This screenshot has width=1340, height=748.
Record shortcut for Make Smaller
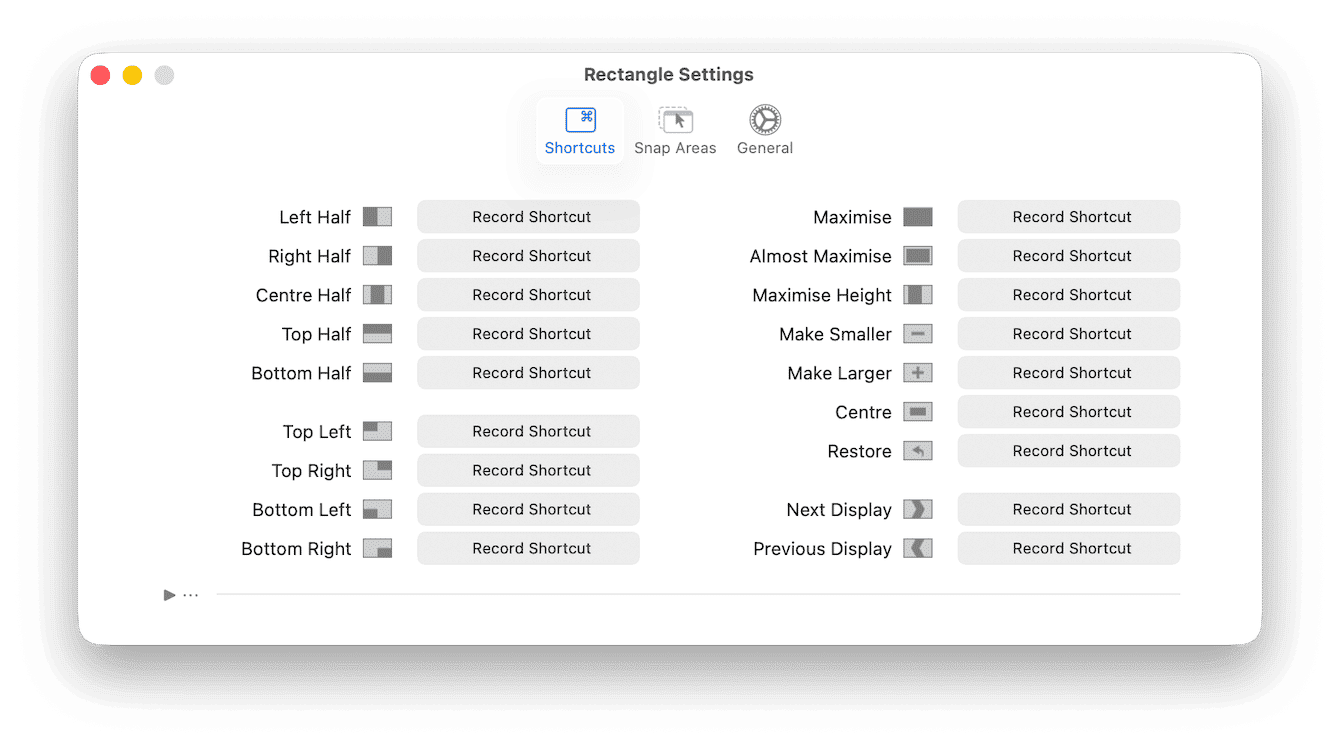pos(1068,334)
